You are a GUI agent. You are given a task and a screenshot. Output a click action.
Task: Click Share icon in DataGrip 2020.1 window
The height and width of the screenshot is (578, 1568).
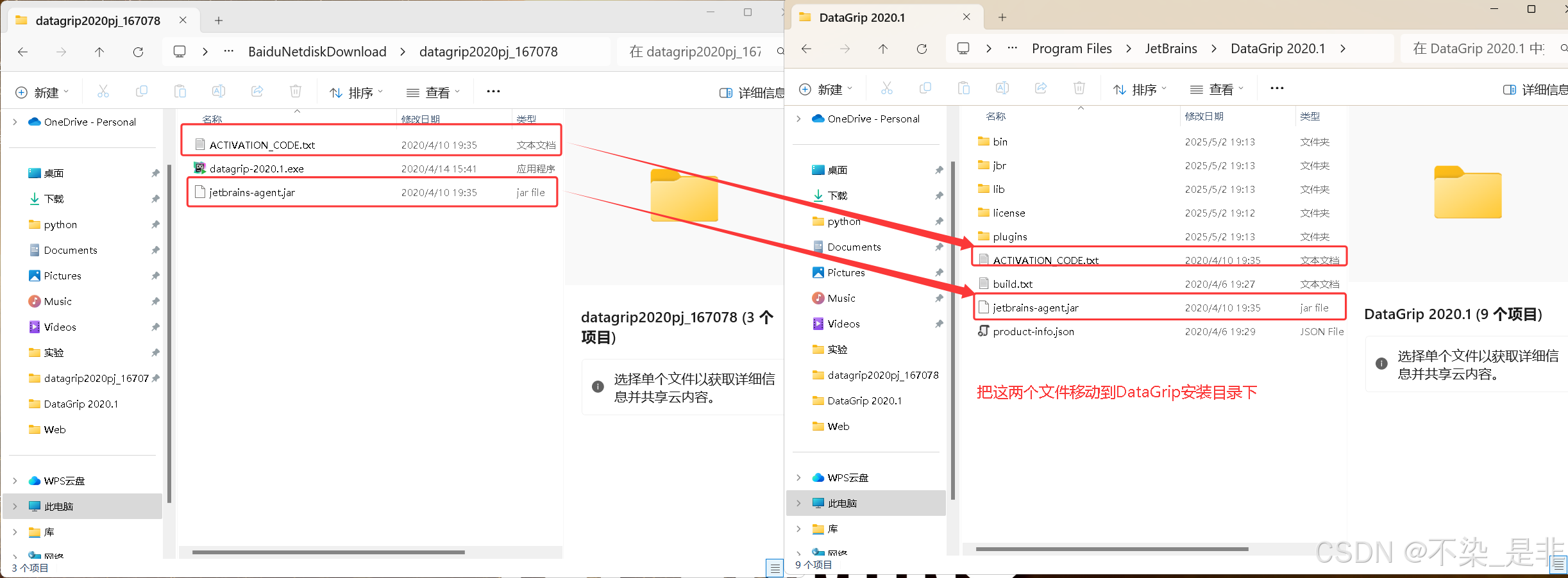click(1041, 88)
